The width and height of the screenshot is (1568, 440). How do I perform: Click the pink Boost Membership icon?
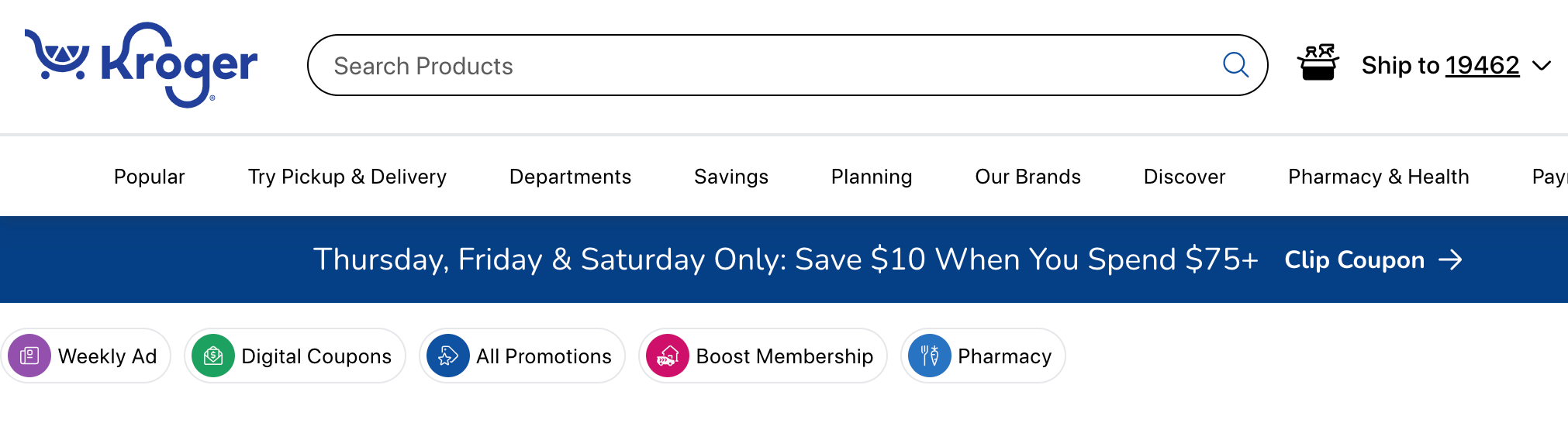[668, 356]
